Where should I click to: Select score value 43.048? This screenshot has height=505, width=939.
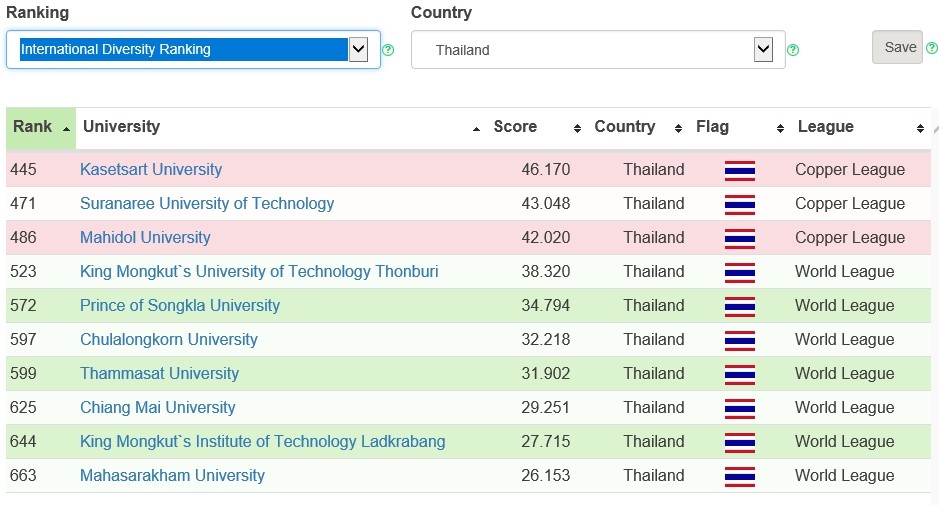(x=546, y=204)
